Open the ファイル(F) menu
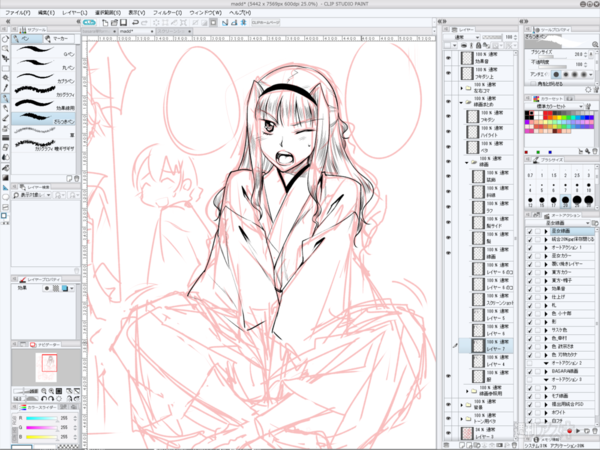600x450 pixels. [x=18, y=13]
